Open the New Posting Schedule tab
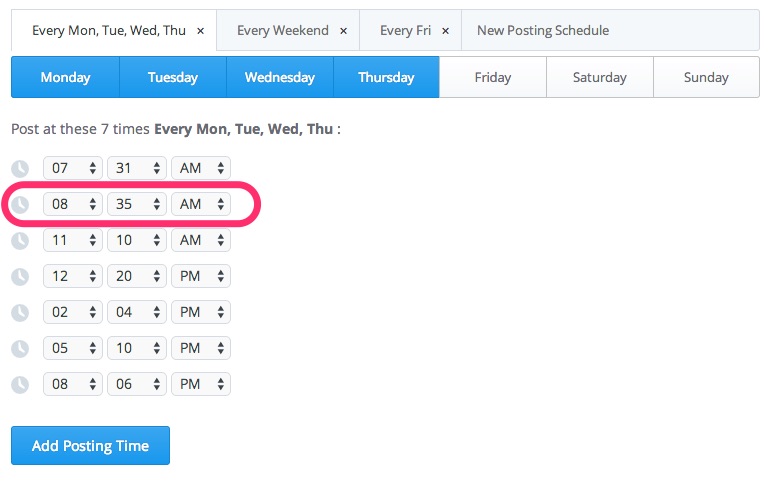Viewport: 770px width, 481px height. (x=543, y=31)
